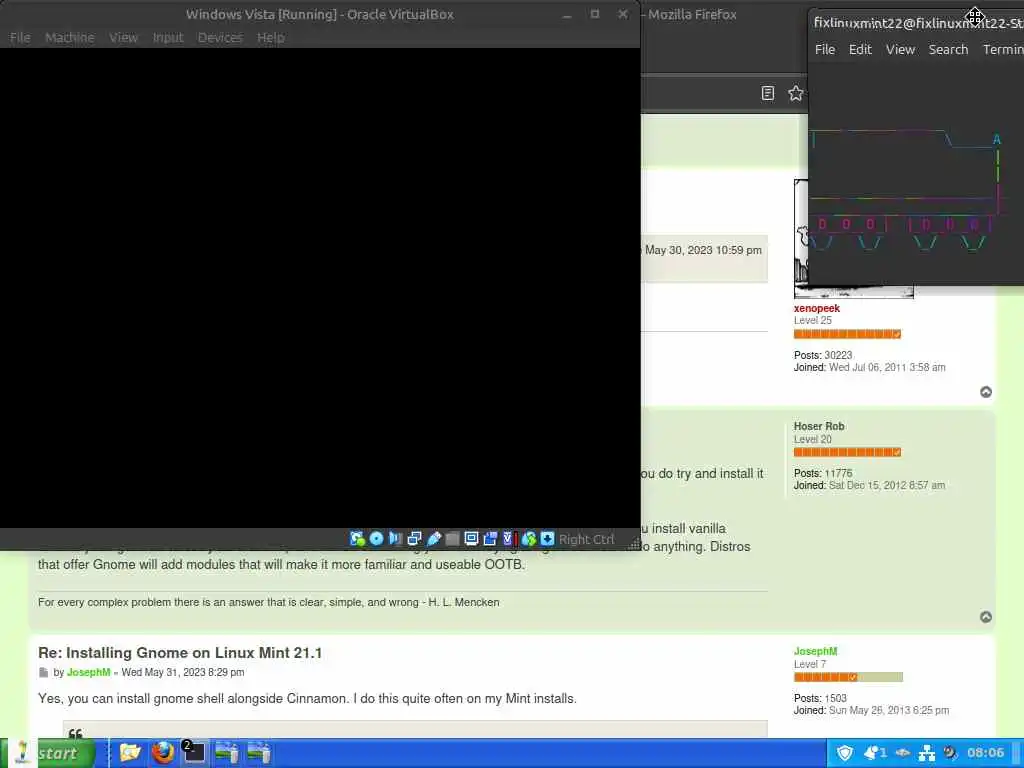Open the VirtualBox Input menu
The image size is (1024, 768).
pos(168,37)
